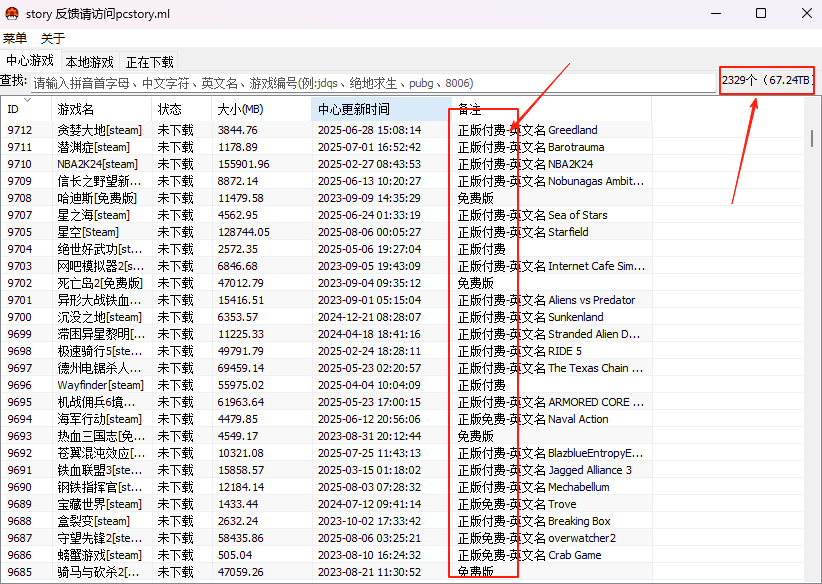Click the story app icon in title bar
The image size is (822, 584).
[x=12, y=14]
